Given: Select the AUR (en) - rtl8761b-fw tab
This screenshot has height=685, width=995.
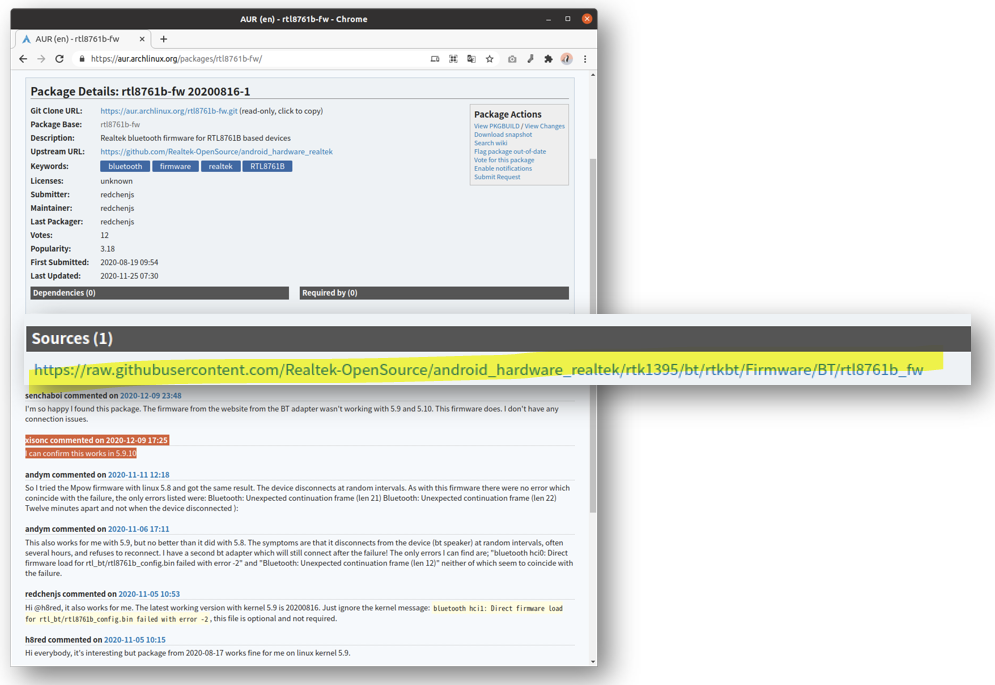Looking at the screenshot, I should [x=81, y=39].
